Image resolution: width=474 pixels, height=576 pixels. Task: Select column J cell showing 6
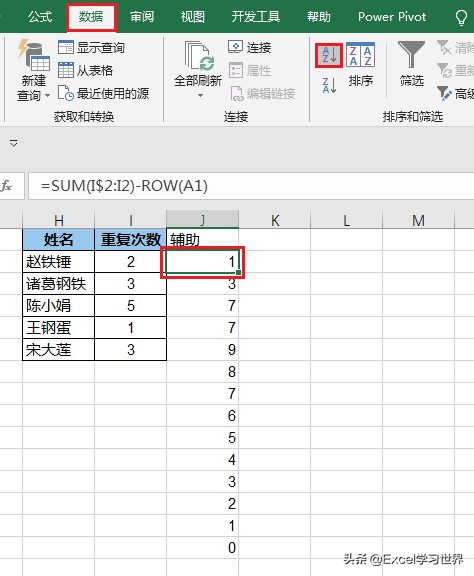(x=202, y=416)
